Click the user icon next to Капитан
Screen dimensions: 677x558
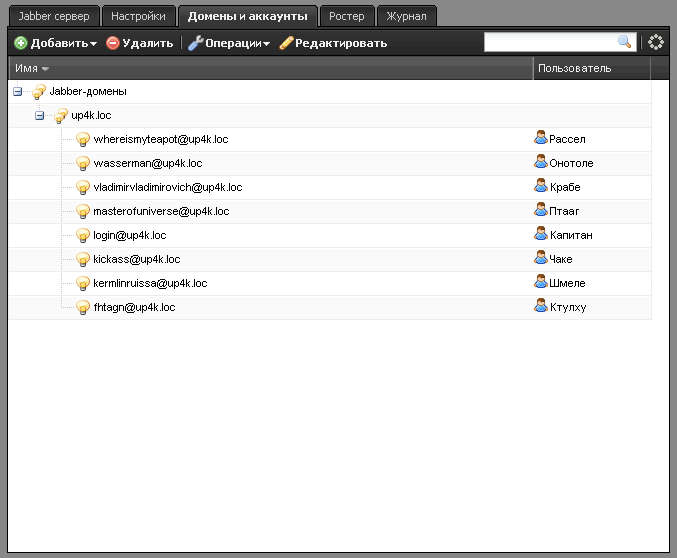tap(541, 235)
